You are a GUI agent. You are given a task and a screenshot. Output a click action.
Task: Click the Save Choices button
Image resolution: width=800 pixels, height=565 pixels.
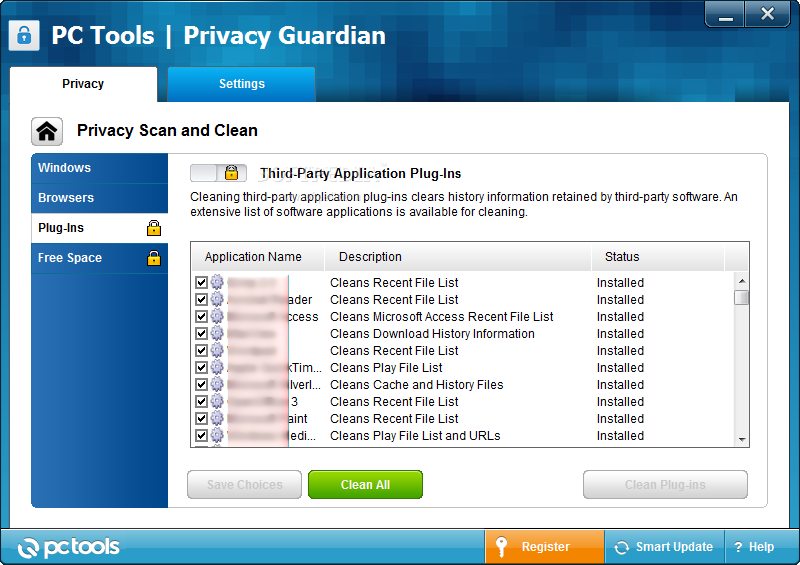[244, 484]
